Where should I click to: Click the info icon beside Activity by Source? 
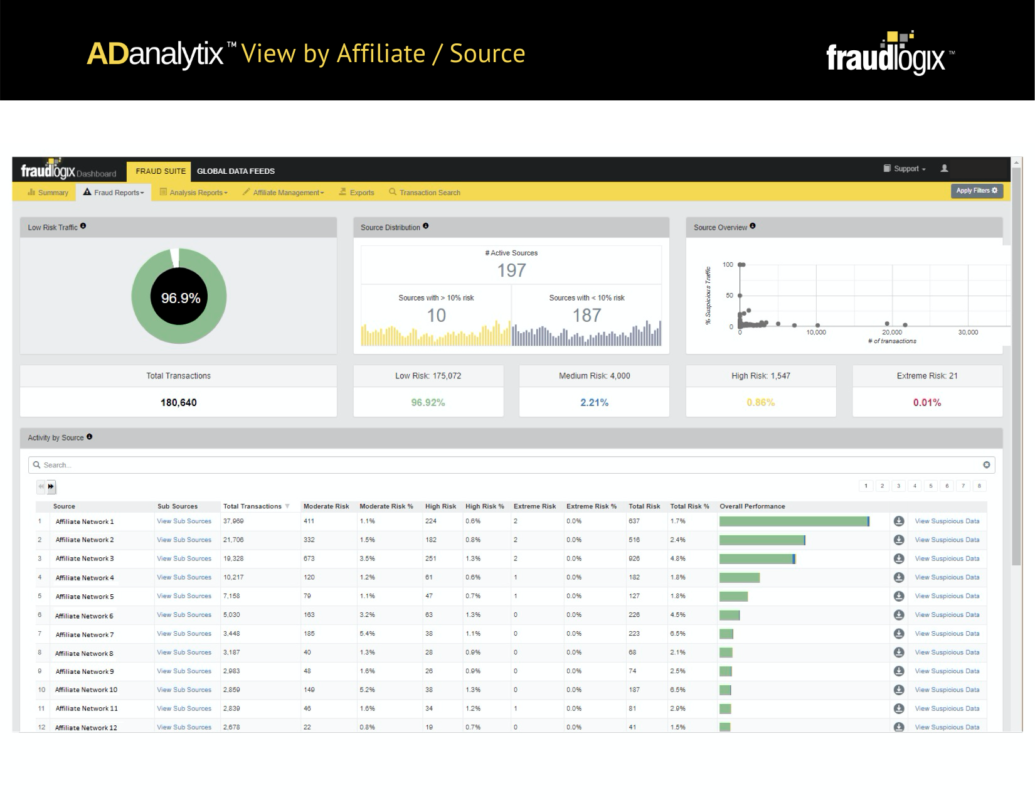[89, 437]
